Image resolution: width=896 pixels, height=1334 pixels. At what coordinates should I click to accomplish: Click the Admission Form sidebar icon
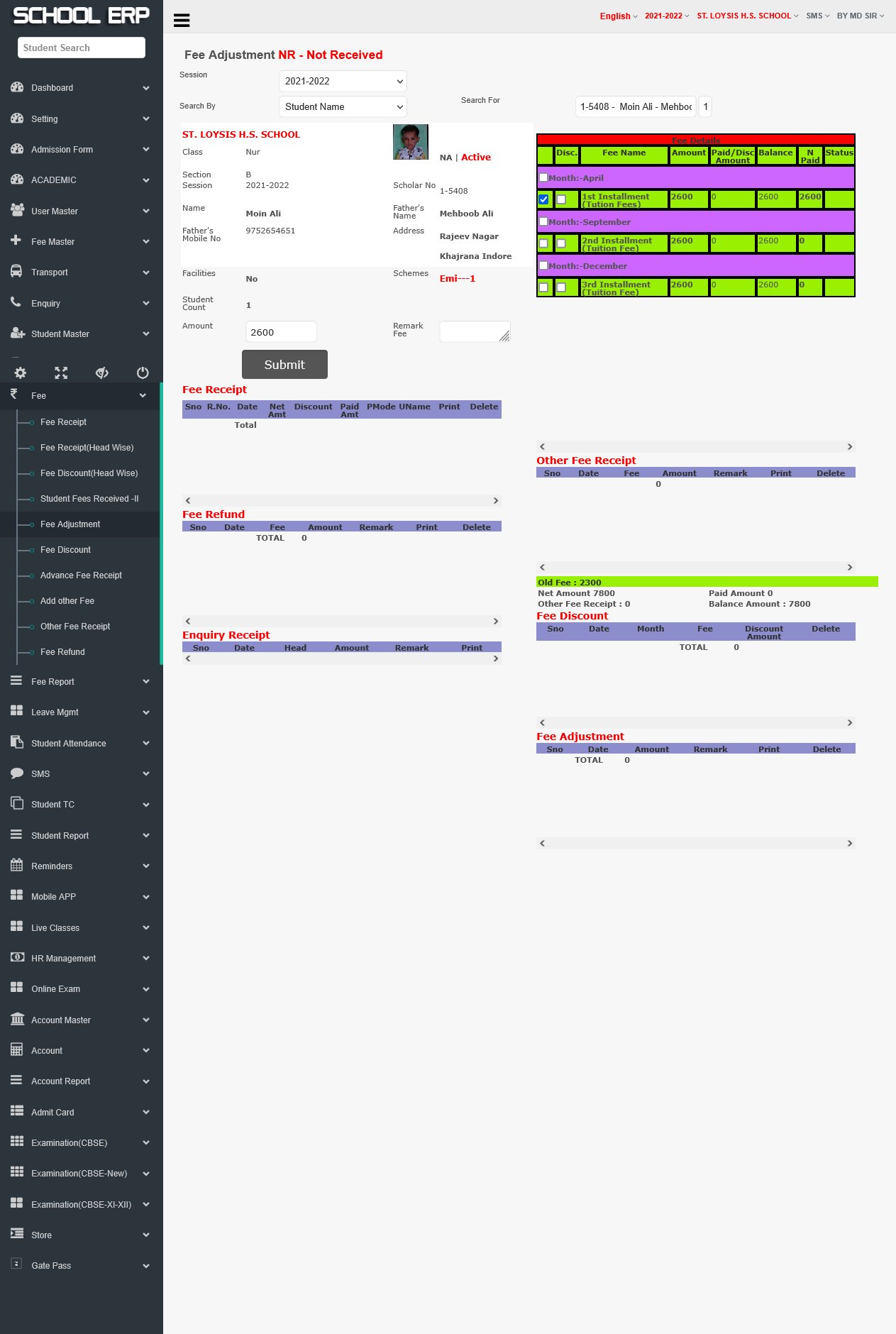pyautogui.click(x=17, y=149)
